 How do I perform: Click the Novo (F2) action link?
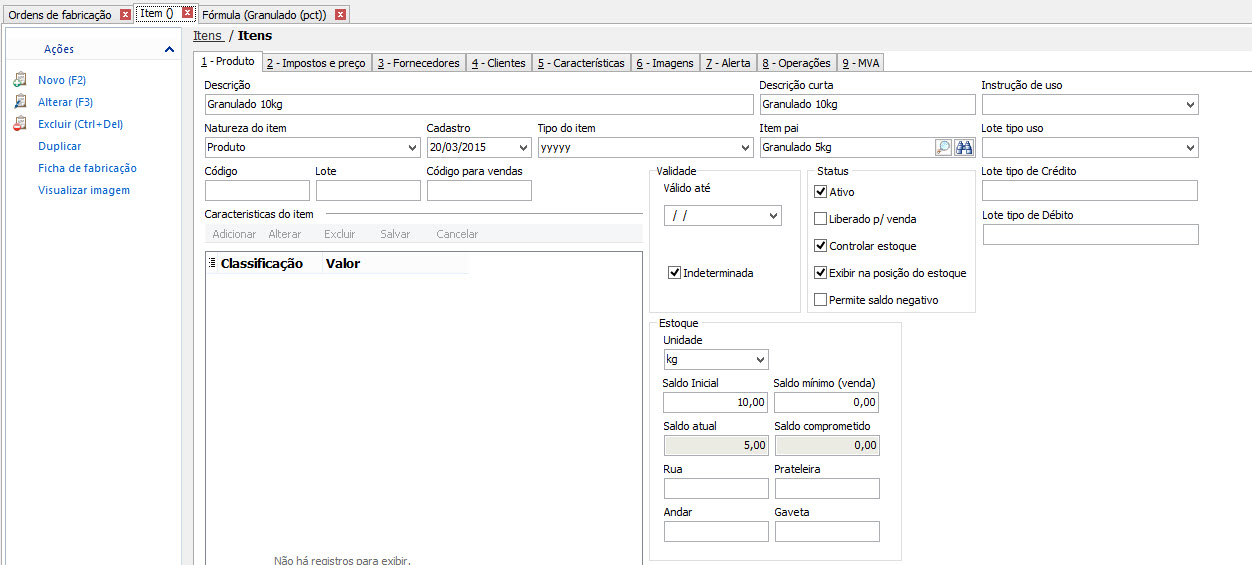point(62,80)
